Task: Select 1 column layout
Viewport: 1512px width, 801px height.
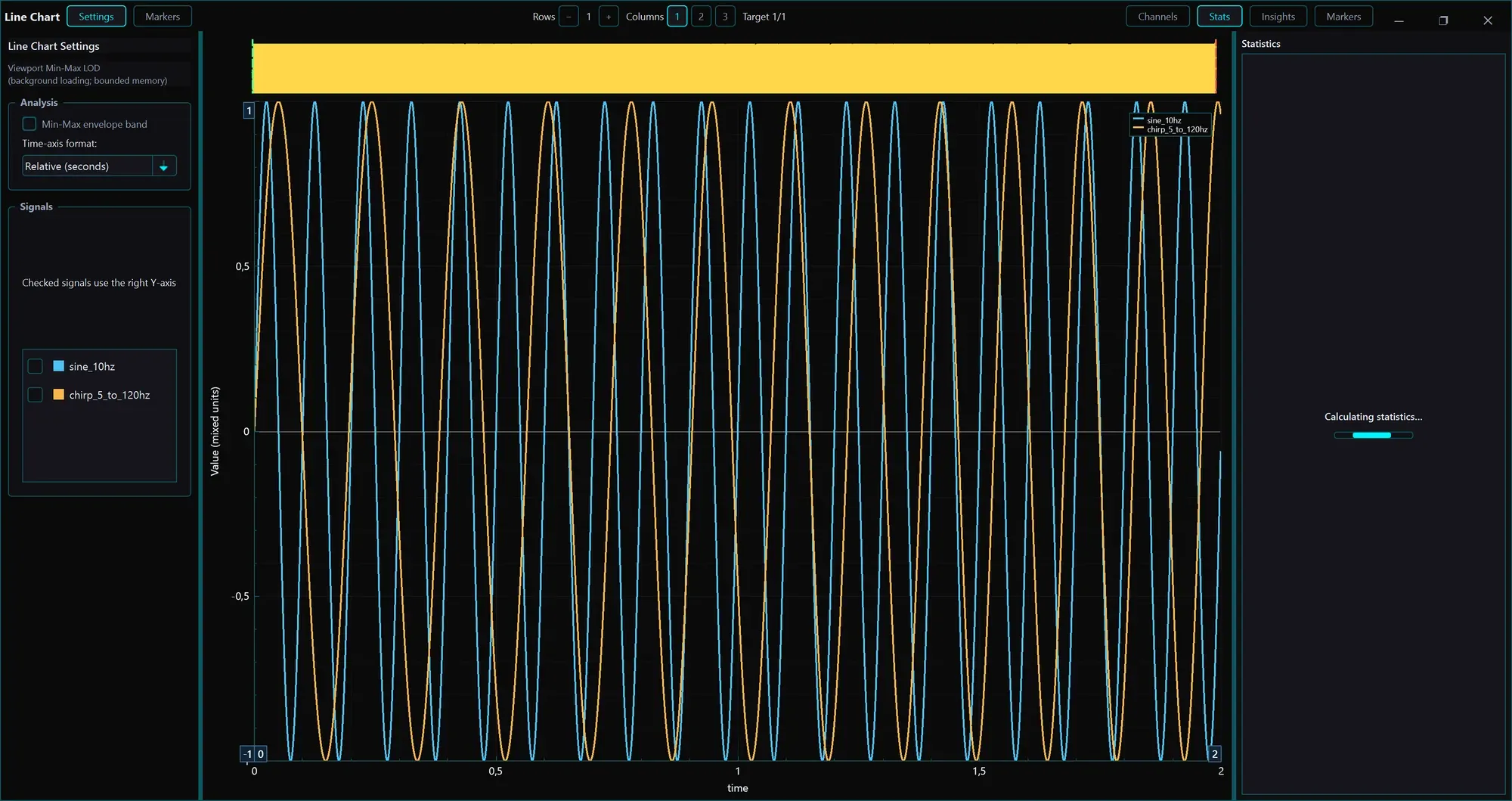Action: tap(677, 17)
